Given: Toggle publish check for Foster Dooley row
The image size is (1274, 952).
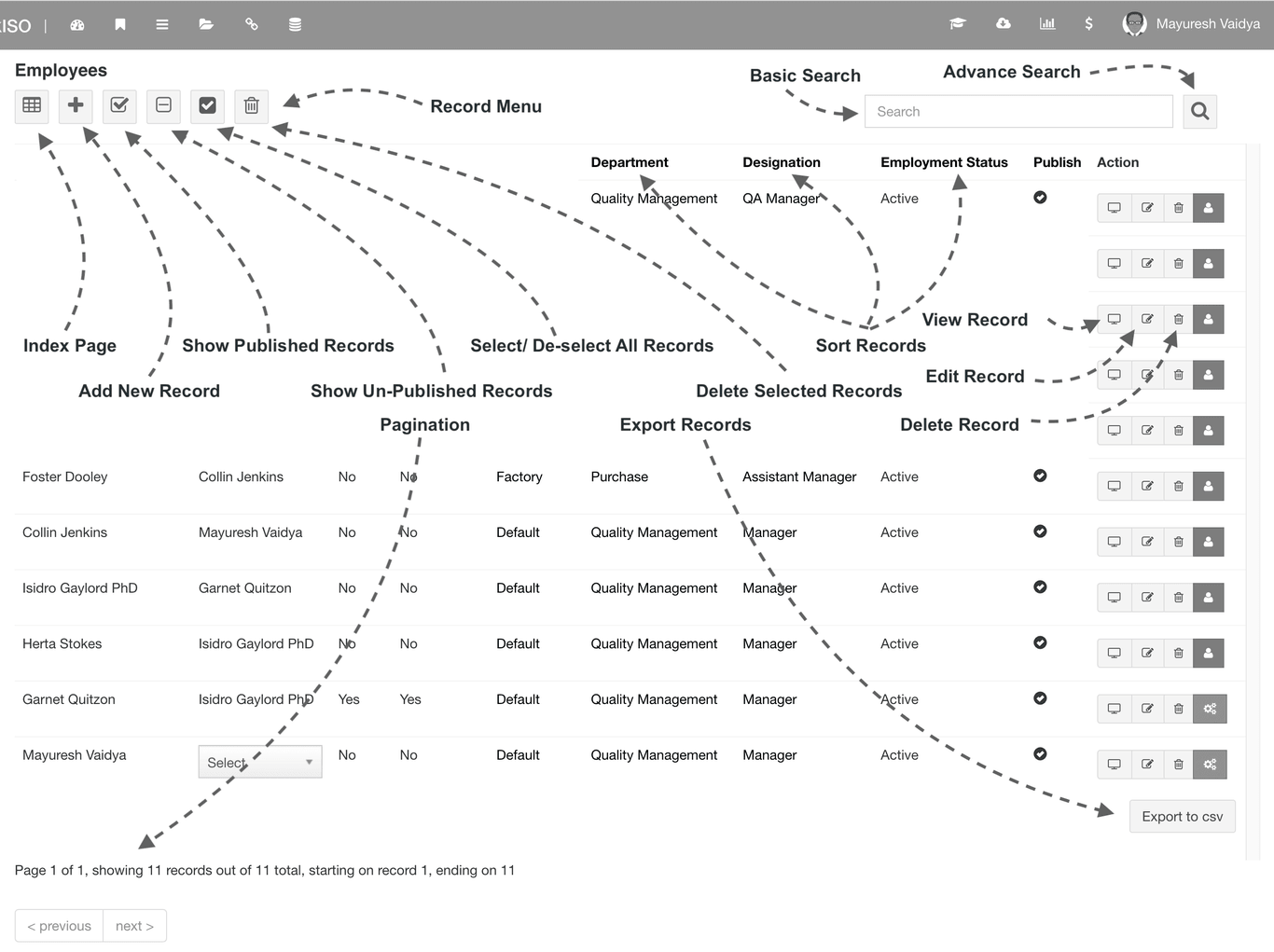Looking at the screenshot, I should click(x=1040, y=476).
